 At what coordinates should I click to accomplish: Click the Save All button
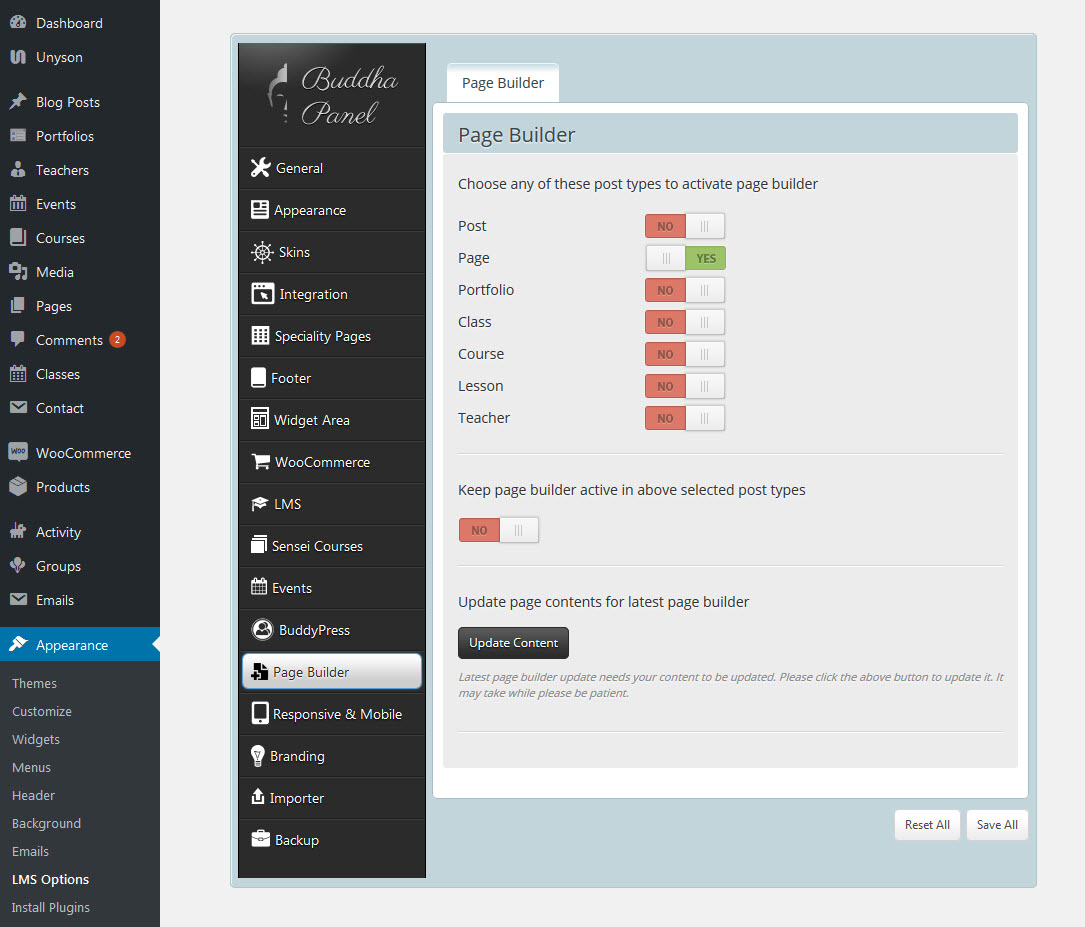(x=997, y=825)
